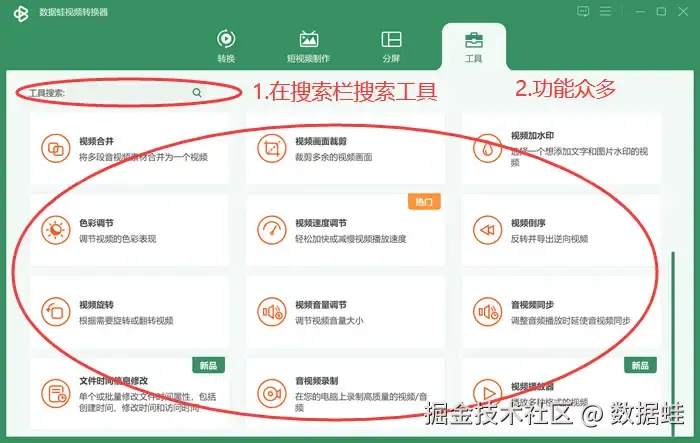Viewport: 700px width, 443px height.
Task: Click the description 调整音频播放时延使音视频同步
Action: 571,320
